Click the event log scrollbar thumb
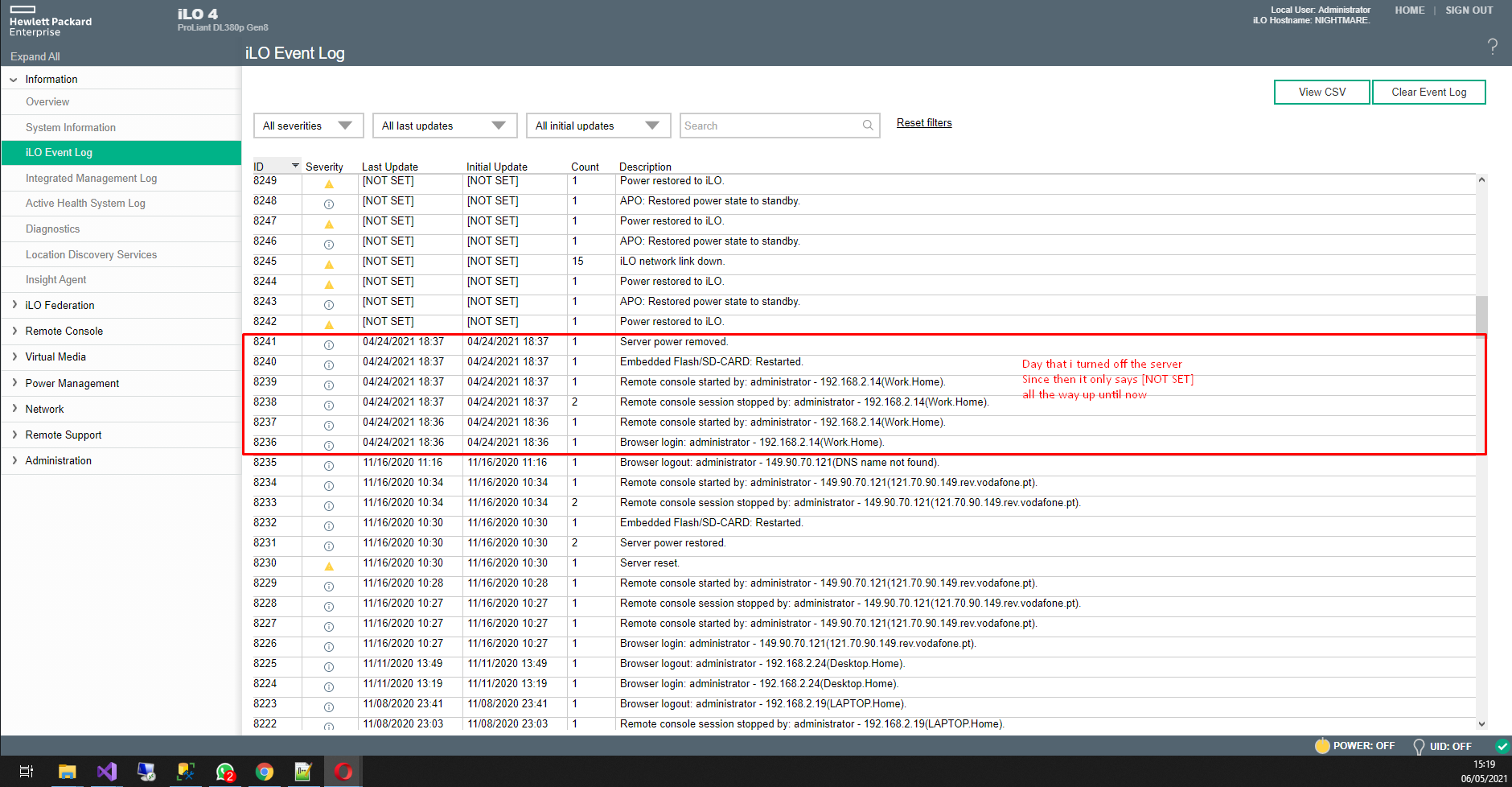The height and width of the screenshot is (787, 1512). pyautogui.click(x=1481, y=315)
